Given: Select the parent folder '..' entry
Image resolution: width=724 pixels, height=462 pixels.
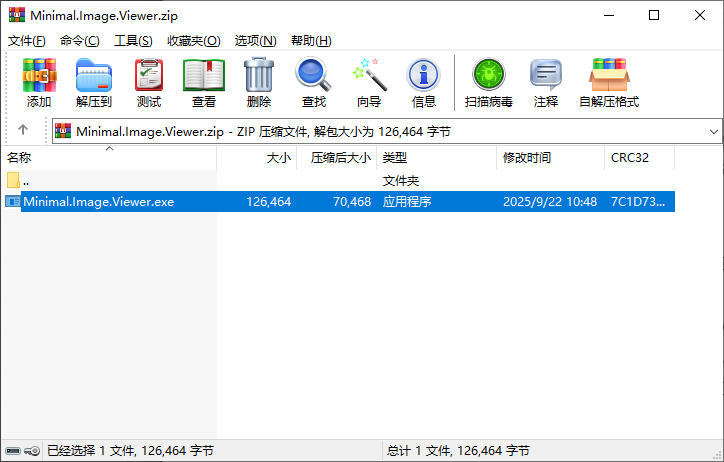Looking at the screenshot, I should tap(18, 180).
